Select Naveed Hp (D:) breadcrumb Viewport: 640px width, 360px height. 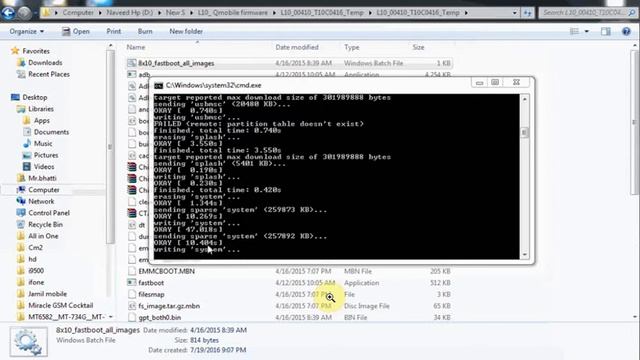(x=129, y=13)
